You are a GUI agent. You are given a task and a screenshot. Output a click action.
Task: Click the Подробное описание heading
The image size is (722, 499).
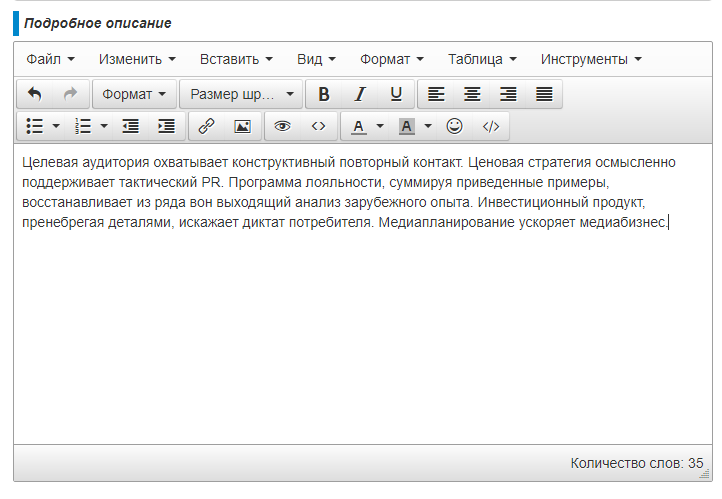click(x=98, y=23)
